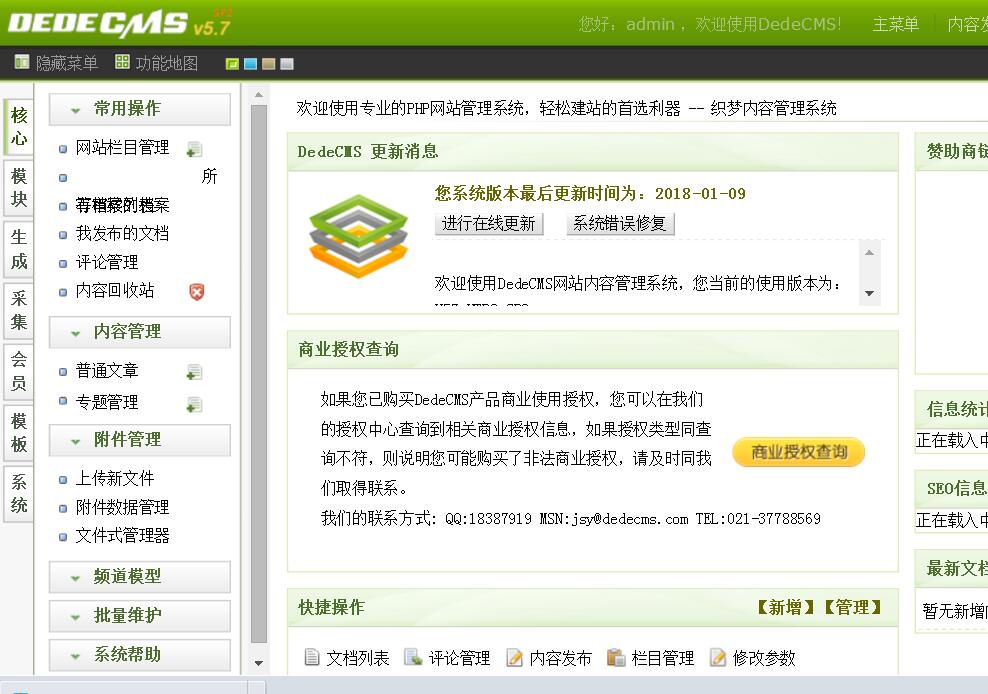The image size is (988, 694).
Task: Collapse the 常用操作 section
Action: tap(140, 109)
